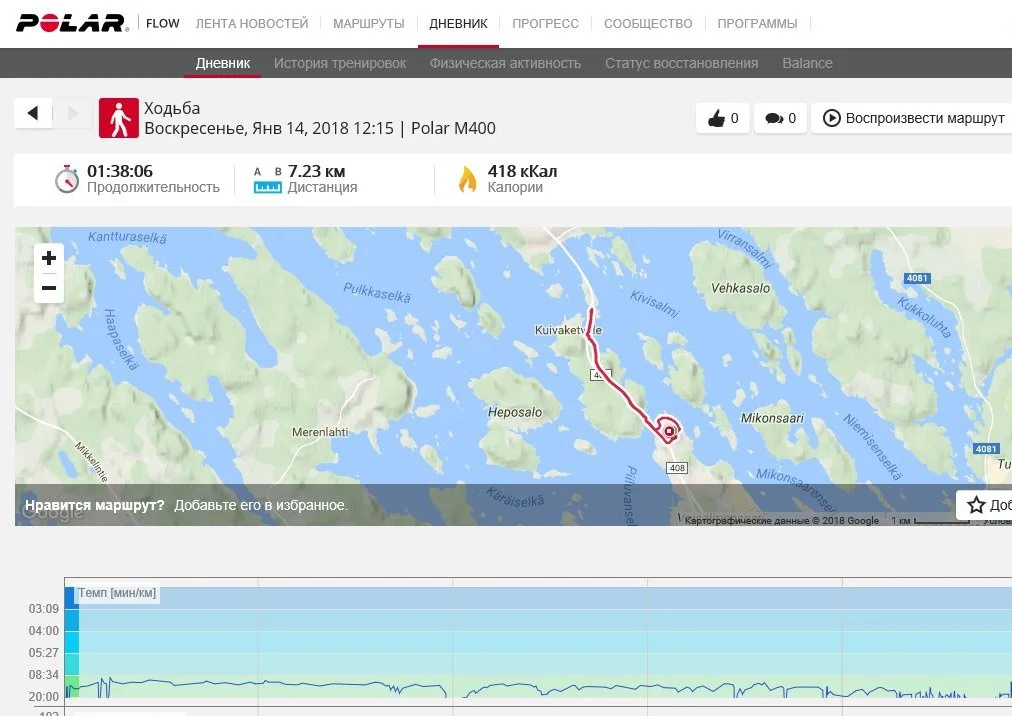Zoom in the map with plus
This screenshot has width=1012, height=716.
(49, 258)
